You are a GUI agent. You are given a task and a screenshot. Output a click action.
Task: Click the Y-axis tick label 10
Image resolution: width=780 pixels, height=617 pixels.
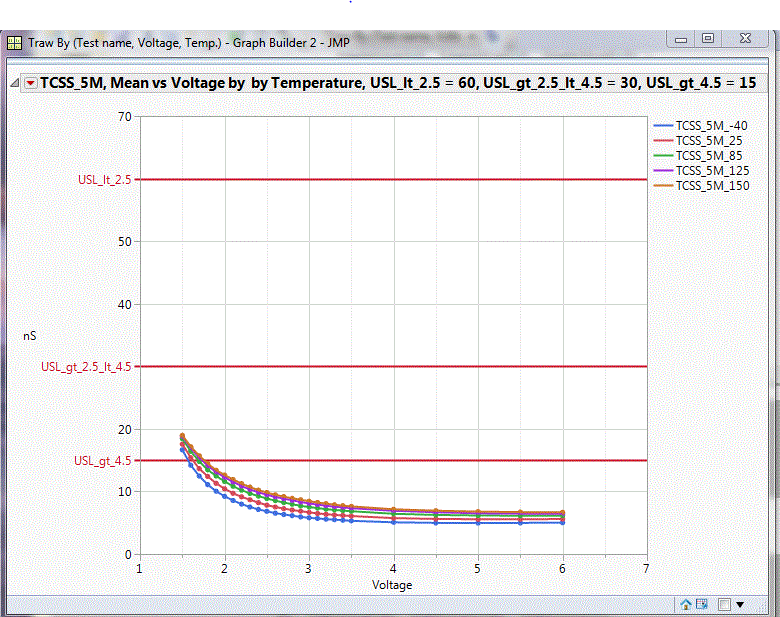pos(125,492)
